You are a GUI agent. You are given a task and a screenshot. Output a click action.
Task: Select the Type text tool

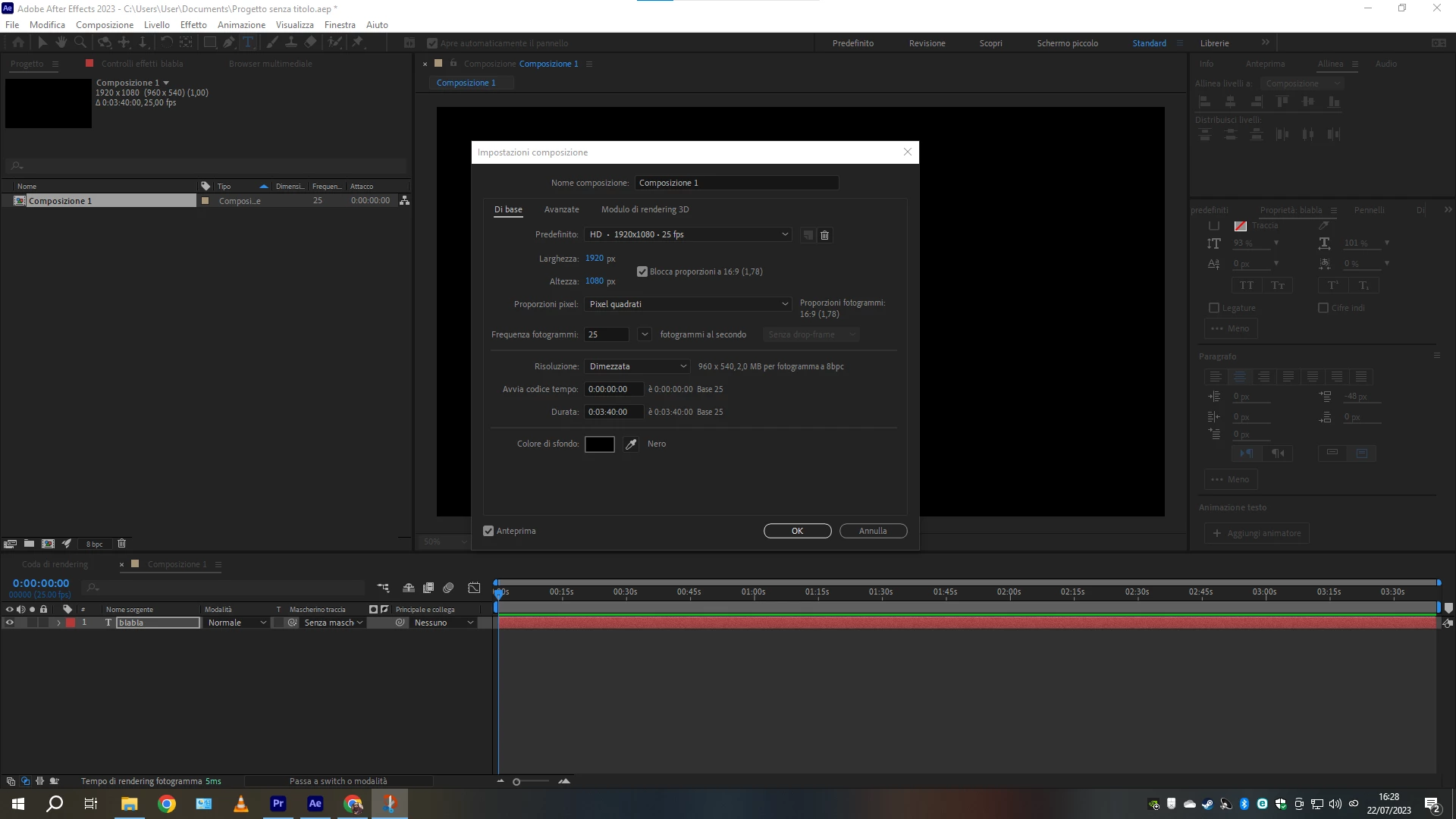click(248, 43)
